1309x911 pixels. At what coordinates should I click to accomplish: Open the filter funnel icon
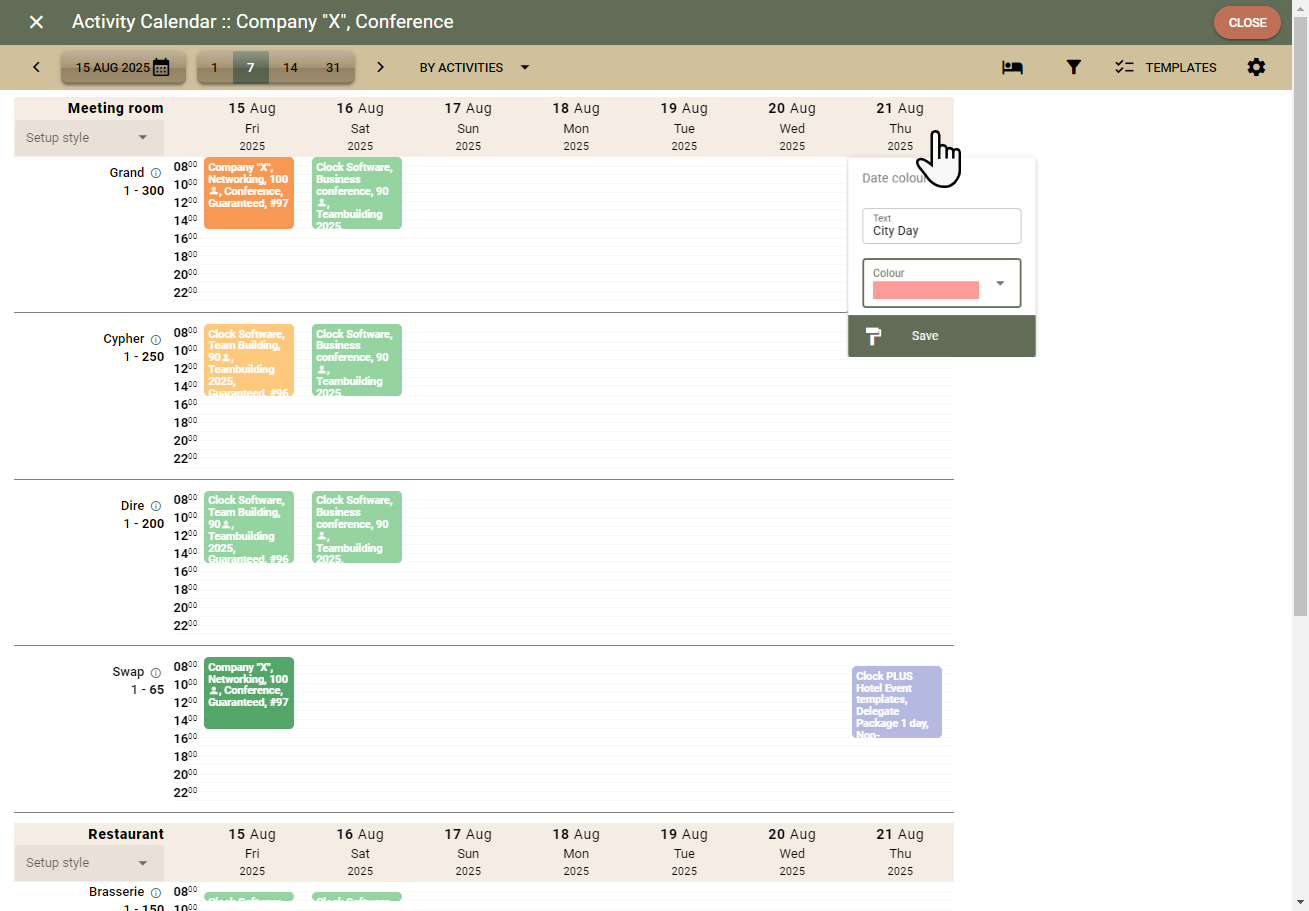[x=1073, y=67]
